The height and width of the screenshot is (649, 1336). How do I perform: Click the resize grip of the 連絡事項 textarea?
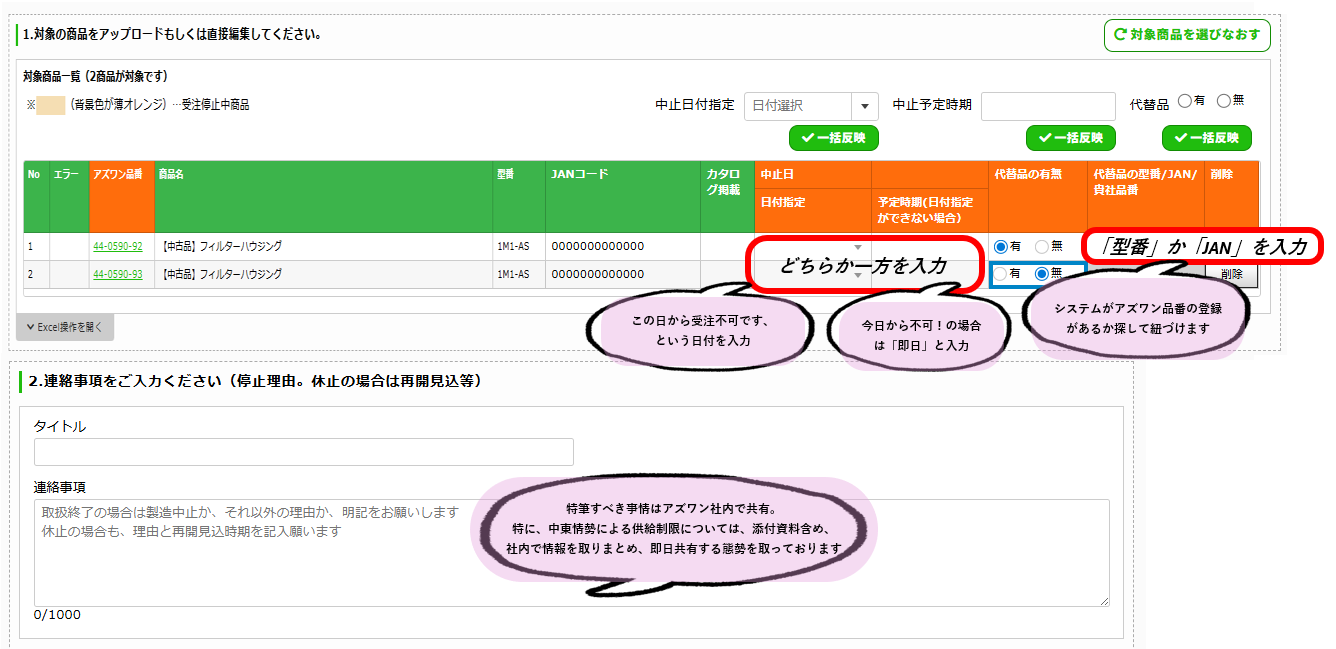[x=1106, y=600]
